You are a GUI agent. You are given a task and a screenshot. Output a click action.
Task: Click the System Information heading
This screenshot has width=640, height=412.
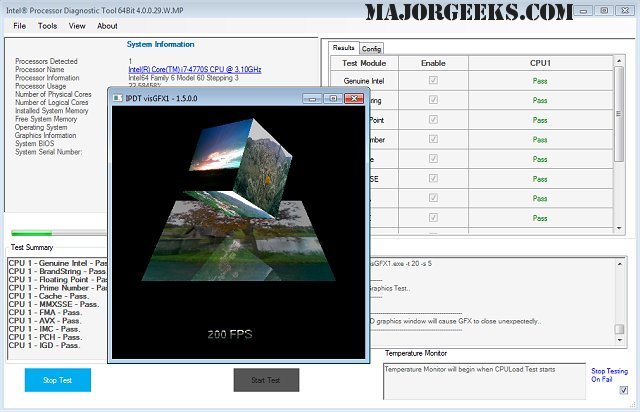[160, 44]
